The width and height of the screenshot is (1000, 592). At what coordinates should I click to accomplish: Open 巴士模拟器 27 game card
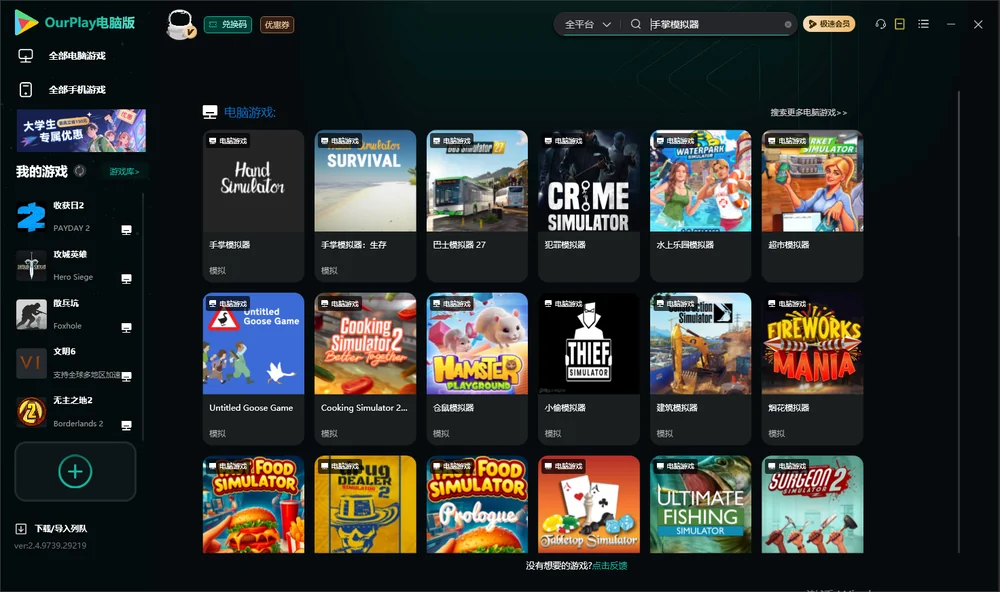(x=477, y=205)
